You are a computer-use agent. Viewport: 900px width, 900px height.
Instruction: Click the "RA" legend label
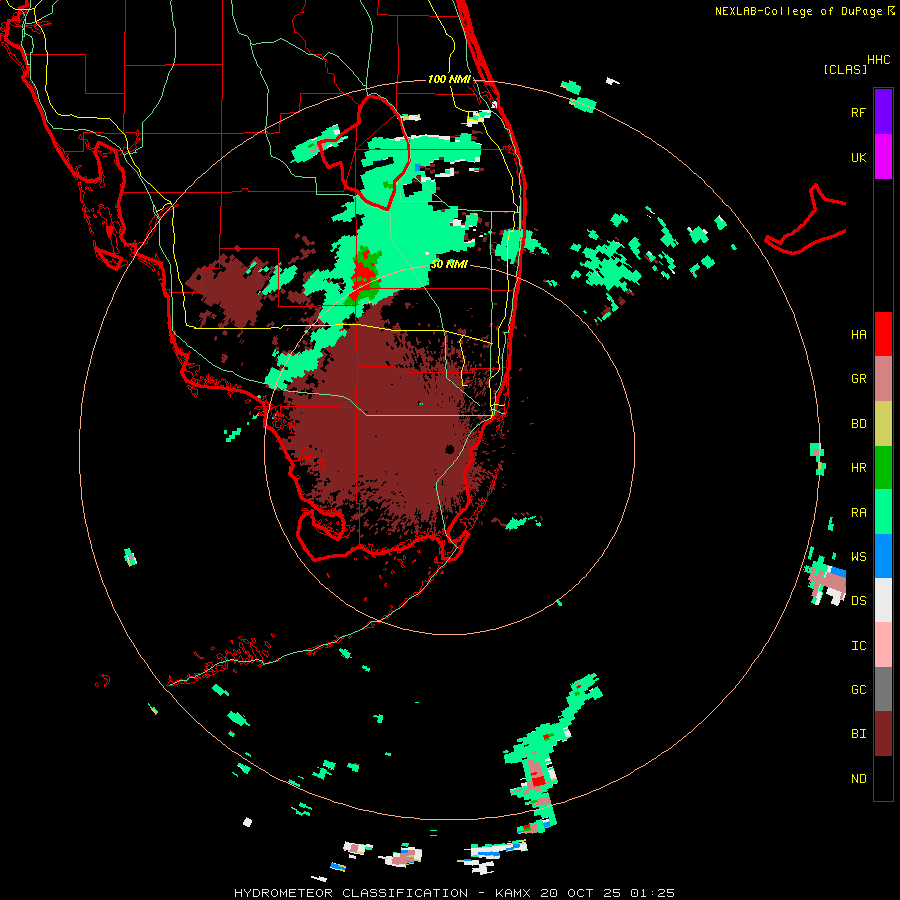click(858, 513)
